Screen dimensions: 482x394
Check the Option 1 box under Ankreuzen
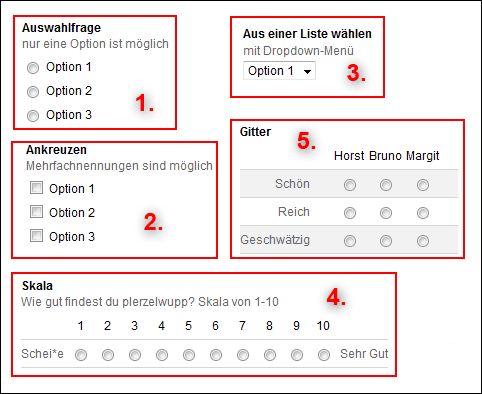[x=36, y=188]
